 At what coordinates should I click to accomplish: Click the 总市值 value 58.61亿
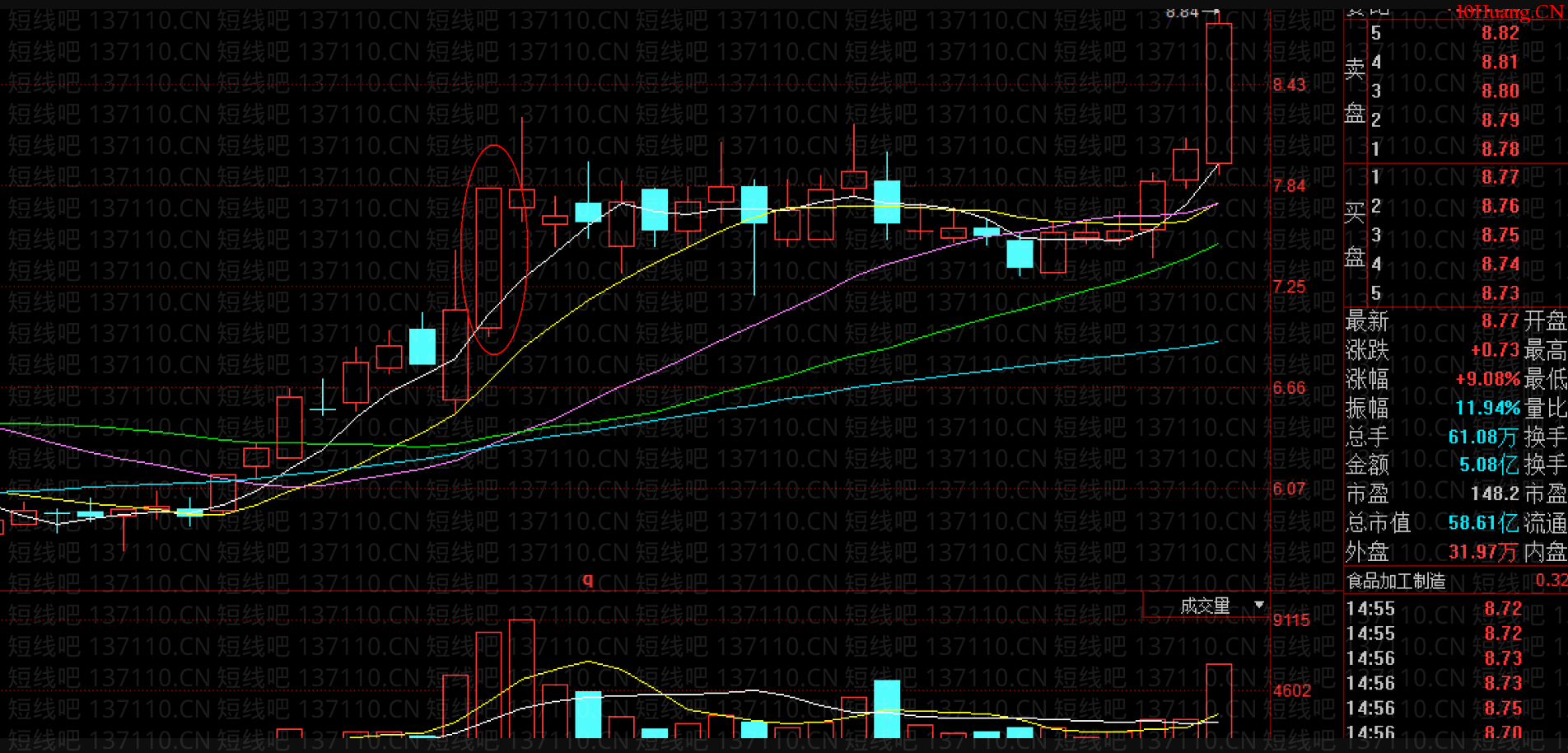1484,523
